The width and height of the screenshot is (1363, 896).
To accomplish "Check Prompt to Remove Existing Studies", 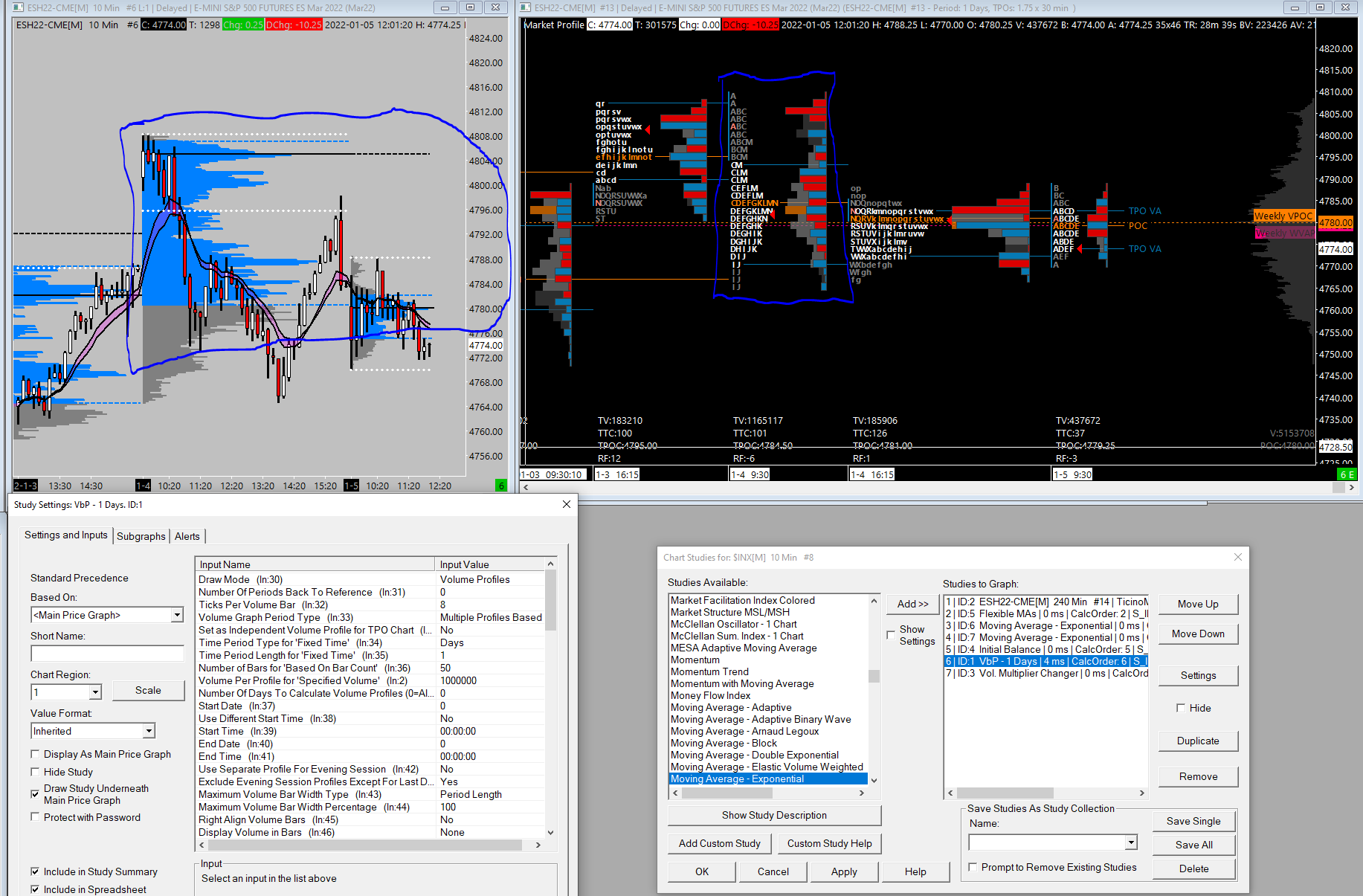I will coord(973,867).
